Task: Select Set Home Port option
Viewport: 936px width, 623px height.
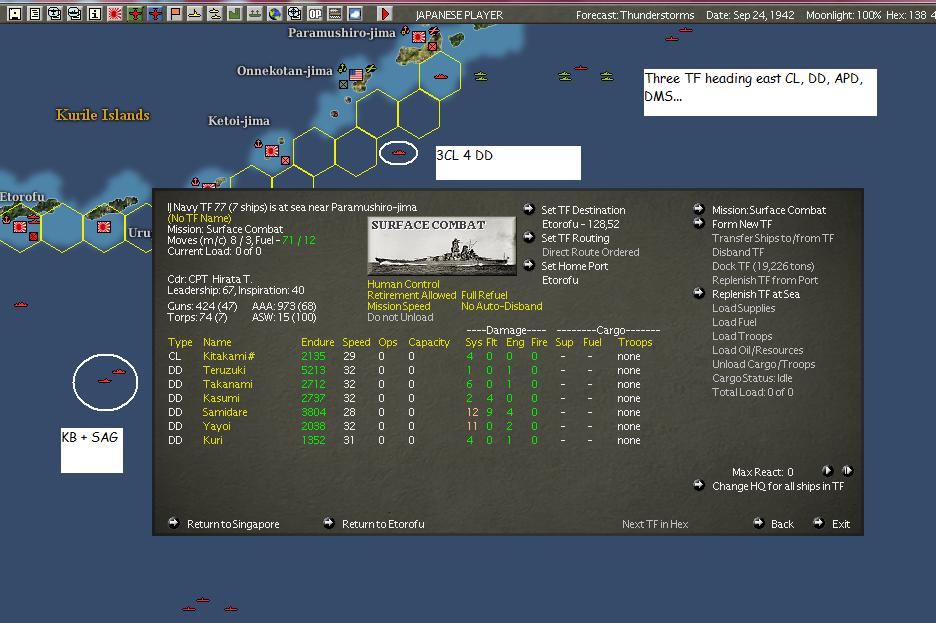Action: click(x=574, y=266)
